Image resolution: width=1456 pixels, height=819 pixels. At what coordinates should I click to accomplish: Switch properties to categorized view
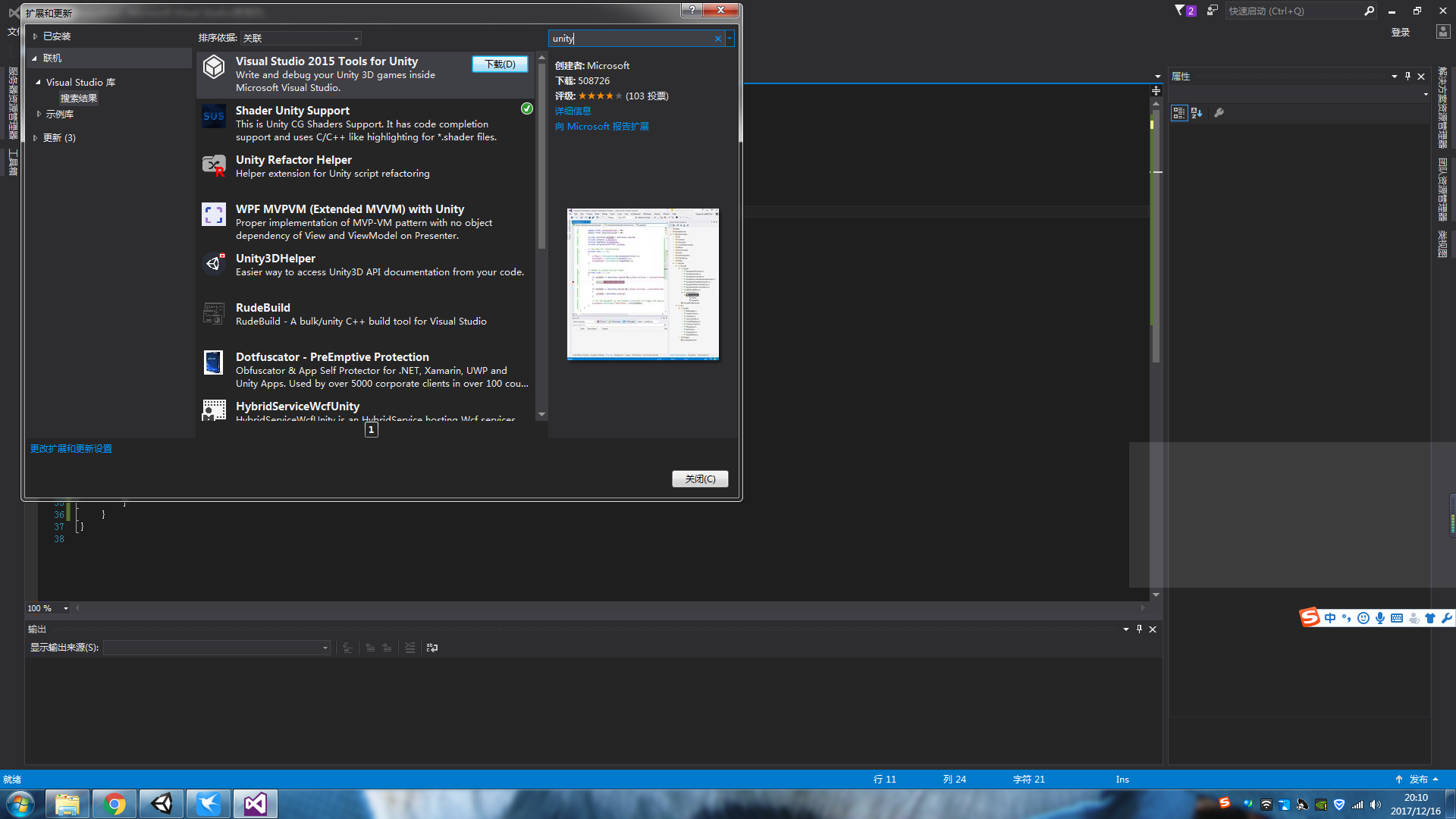pos(1178,113)
